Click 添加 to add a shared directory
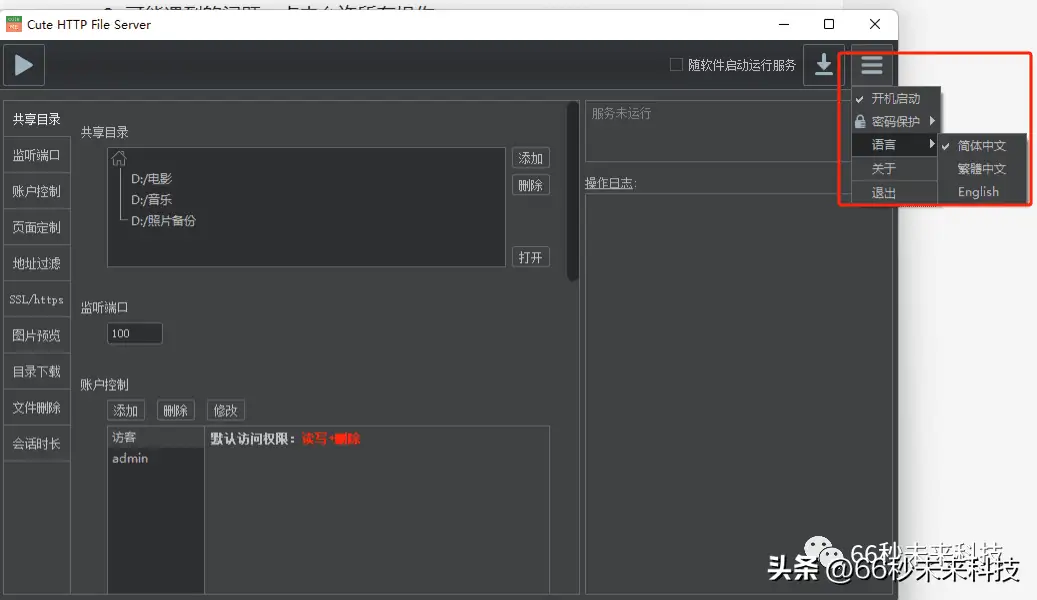Viewport: 1037px width, 600px height. coord(530,157)
